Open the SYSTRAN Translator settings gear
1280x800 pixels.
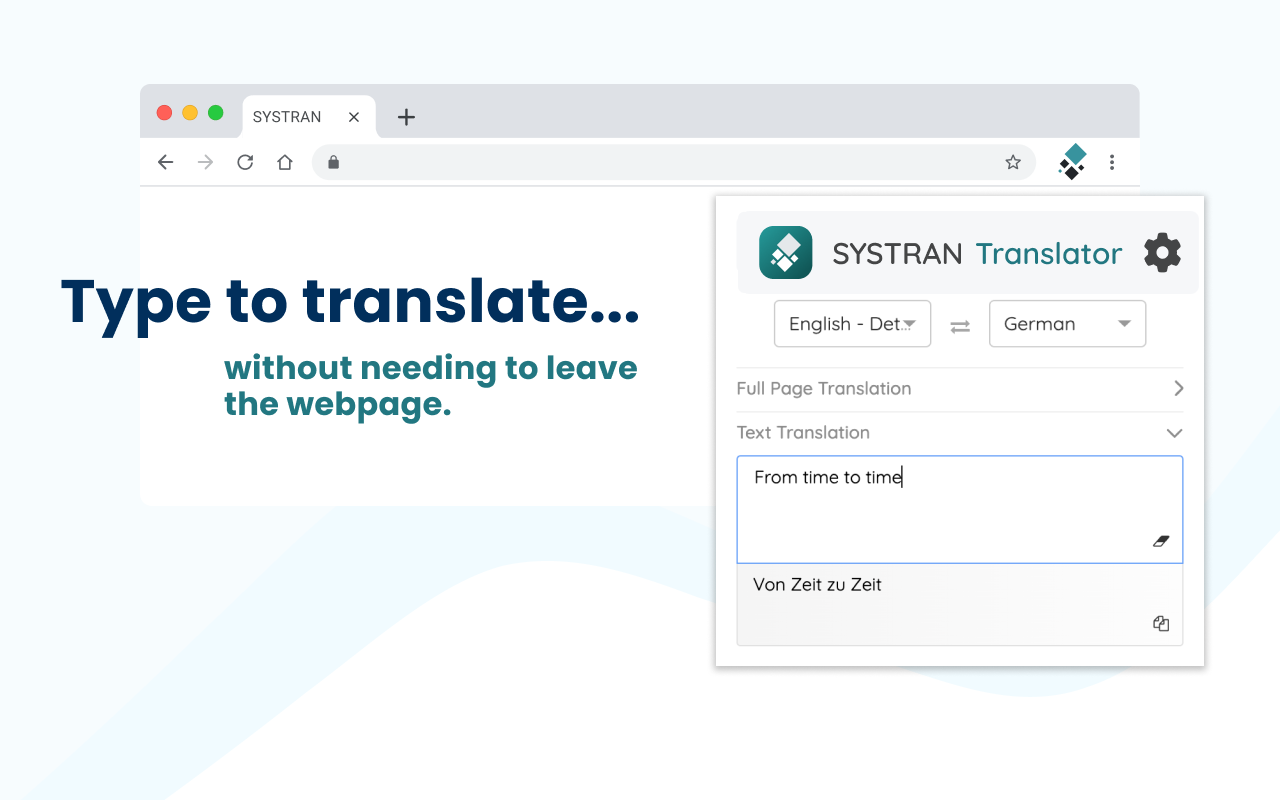[1161, 252]
